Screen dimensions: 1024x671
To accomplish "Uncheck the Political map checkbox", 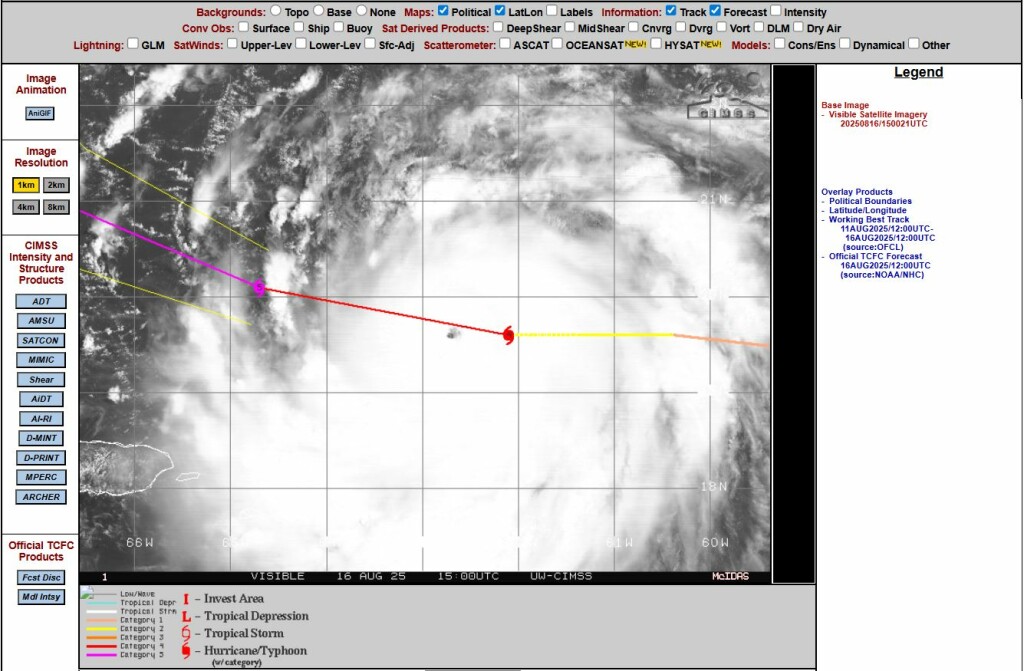I will [x=443, y=12].
